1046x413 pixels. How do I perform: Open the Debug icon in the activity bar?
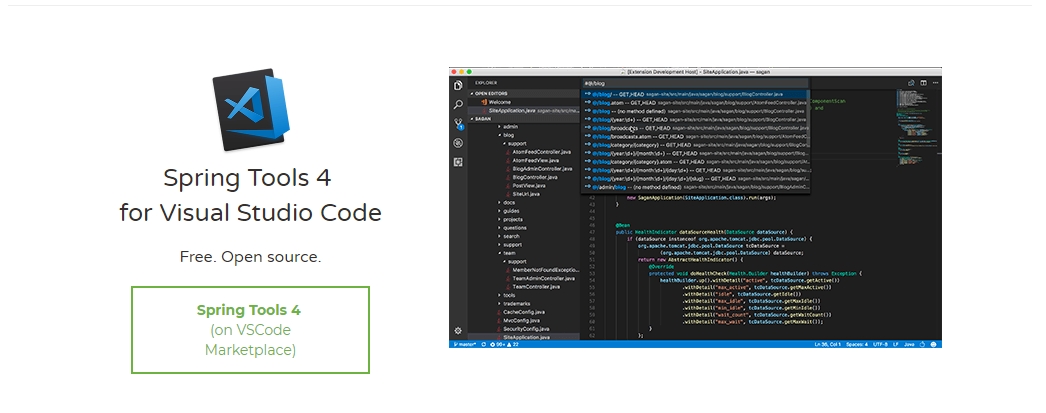tap(458, 143)
